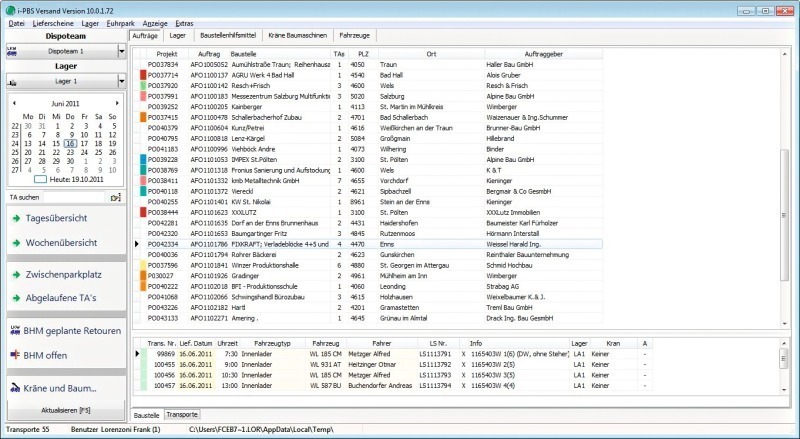Select project PO037834
Image resolution: width=800 pixels, height=439 pixels.
pos(163,65)
